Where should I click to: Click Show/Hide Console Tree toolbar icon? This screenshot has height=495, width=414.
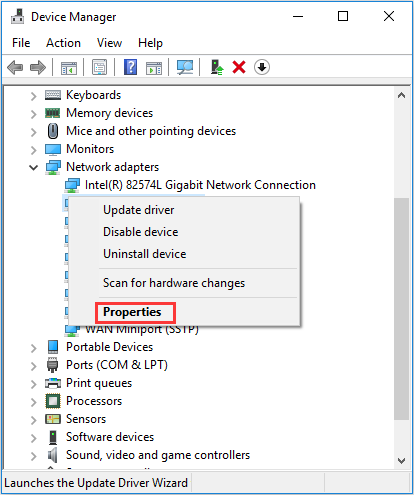[69, 68]
